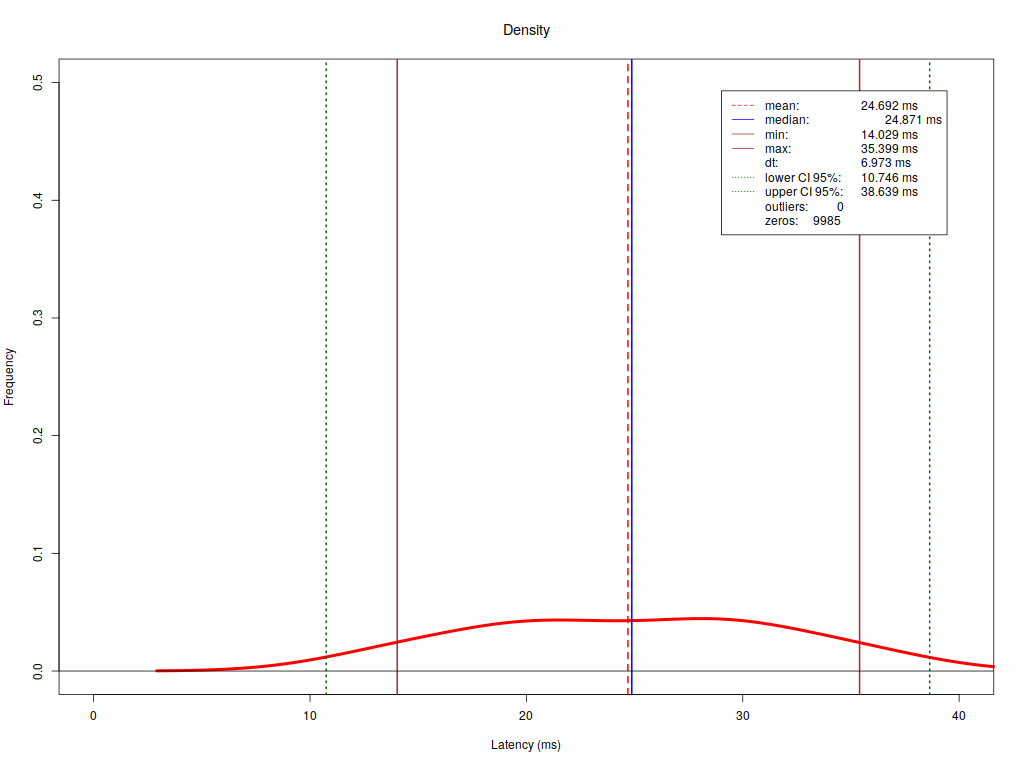Select the max value '35.399 ms' in legend

pyautogui.click(x=889, y=149)
